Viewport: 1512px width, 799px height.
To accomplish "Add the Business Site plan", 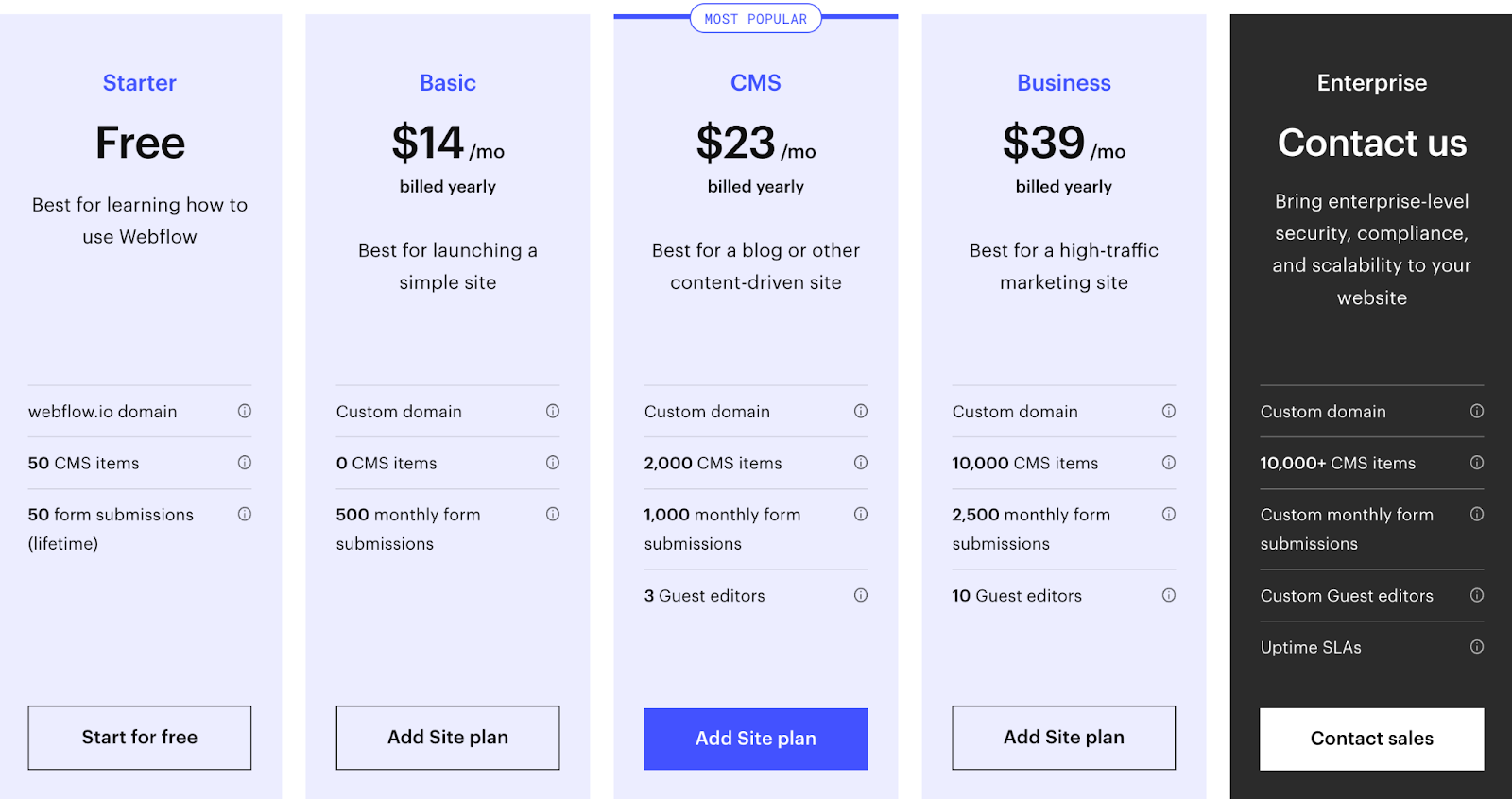I will 1064,738.
